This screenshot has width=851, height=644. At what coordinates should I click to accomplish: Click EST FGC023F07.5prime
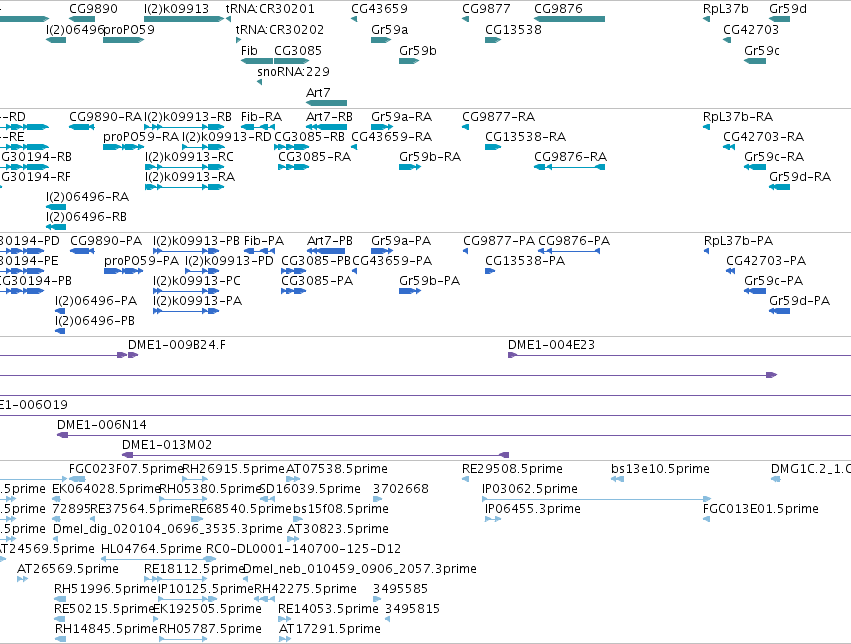[x=126, y=468]
